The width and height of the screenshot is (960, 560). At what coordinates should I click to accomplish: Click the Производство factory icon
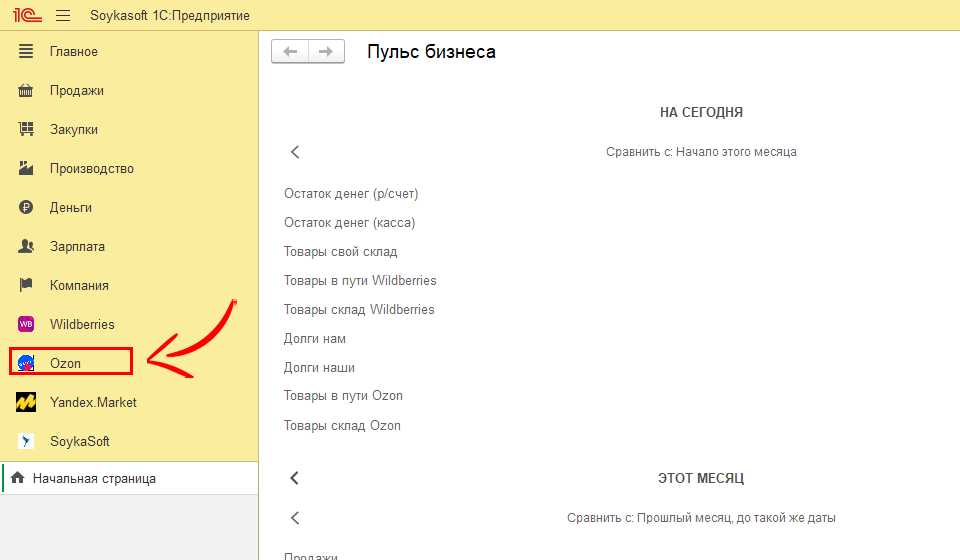pos(27,168)
